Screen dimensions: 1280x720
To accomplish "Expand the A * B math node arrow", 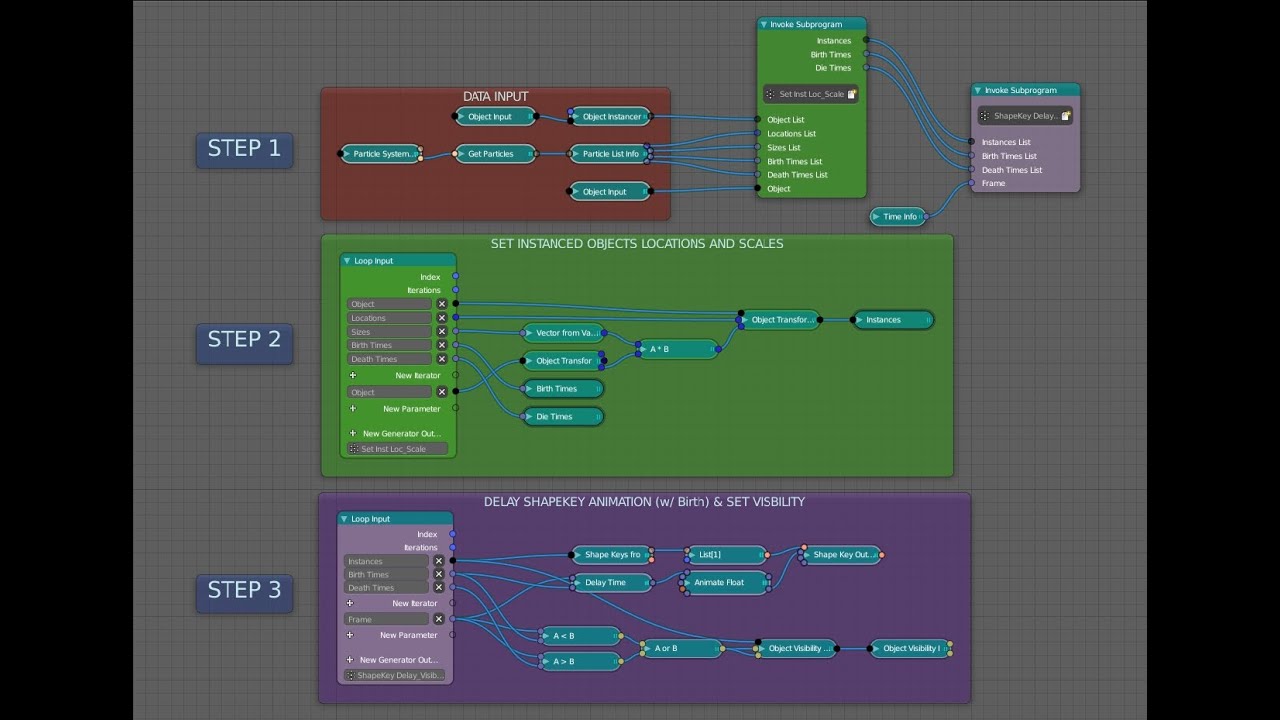I will pos(644,349).
